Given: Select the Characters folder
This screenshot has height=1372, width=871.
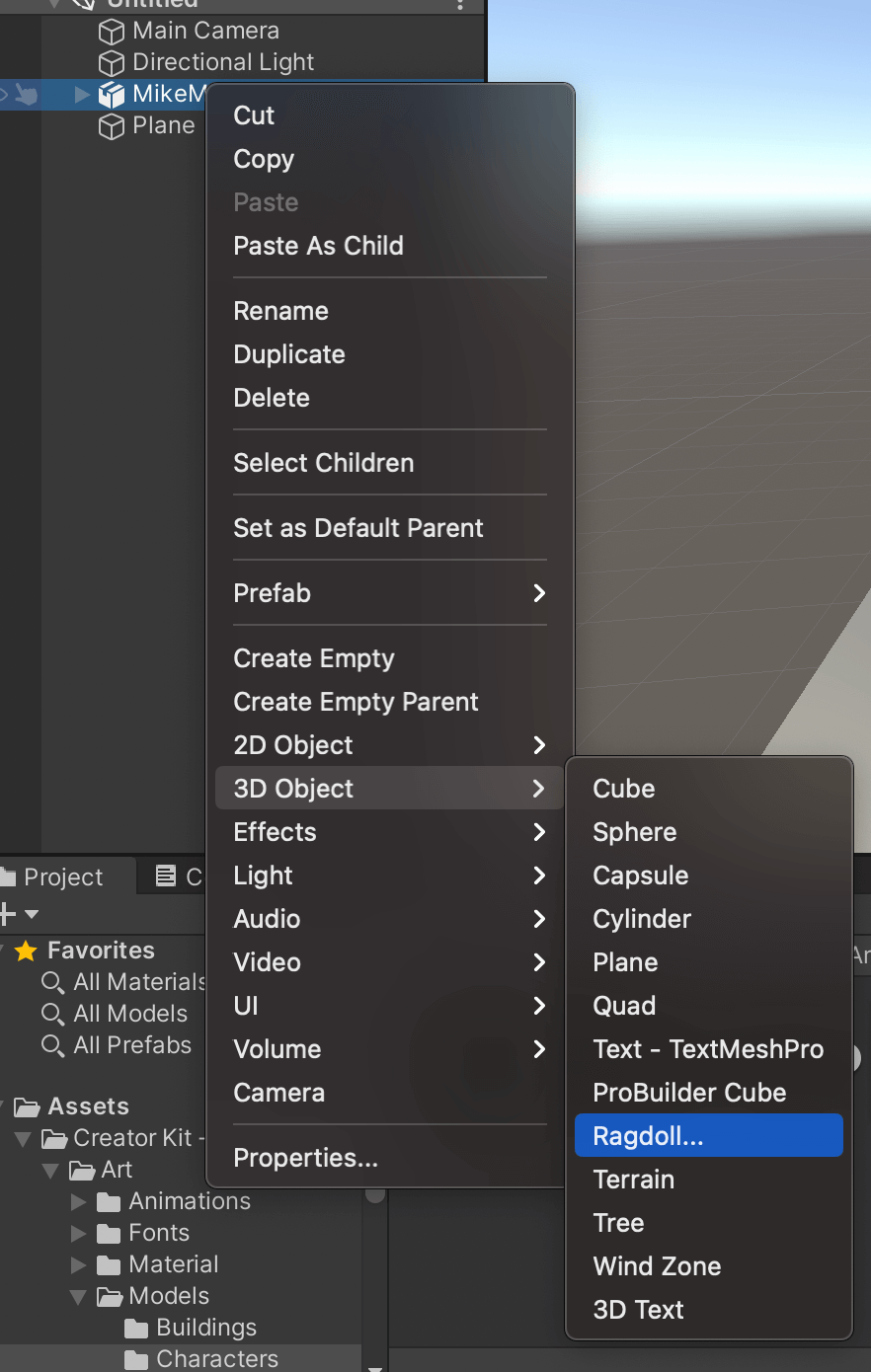Looking at the screenshot, I should click(201, 1358).
